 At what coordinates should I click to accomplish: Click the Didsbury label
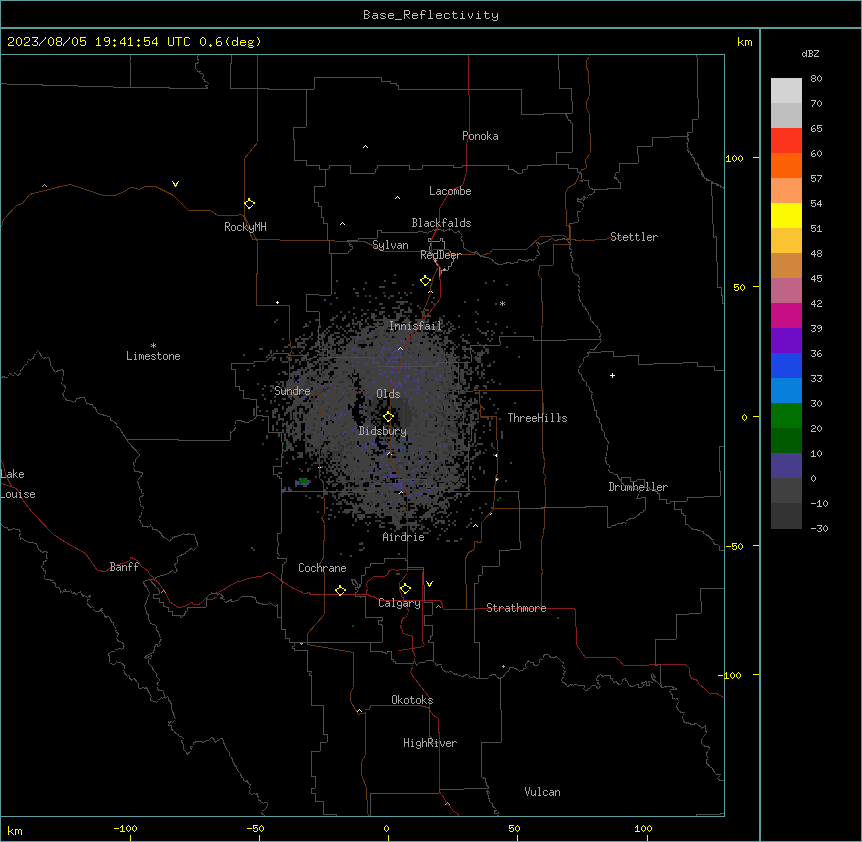tap(383, 431)
